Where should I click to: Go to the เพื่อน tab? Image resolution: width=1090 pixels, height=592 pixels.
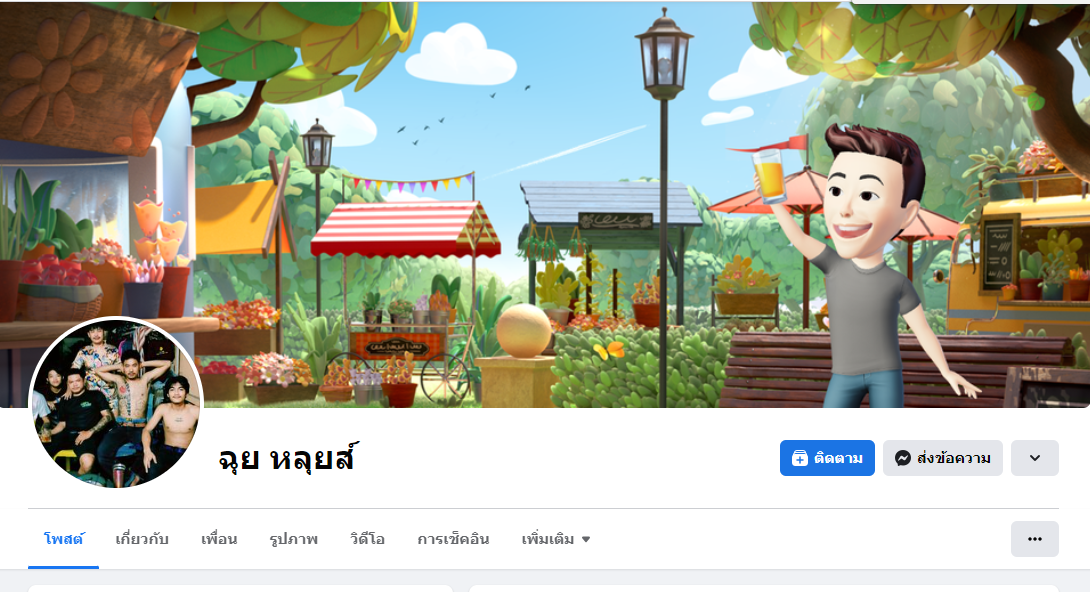(x=219, y=539)
